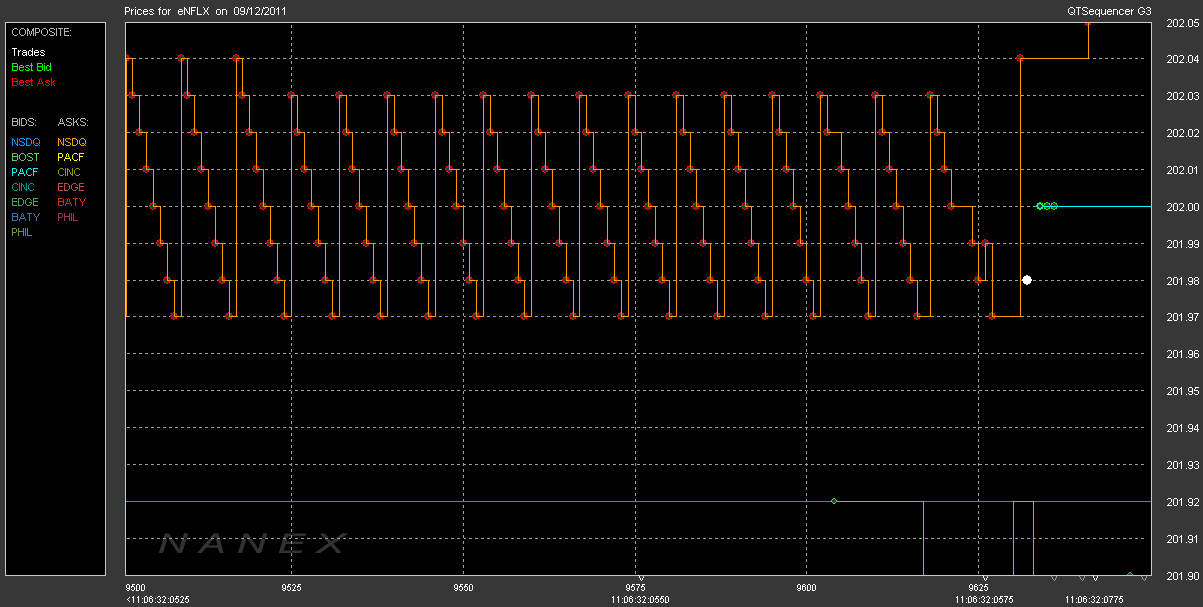Click PHIL in the ASKS column
The height and width of the screenshot is (607, 1203).
click(69, 217)
